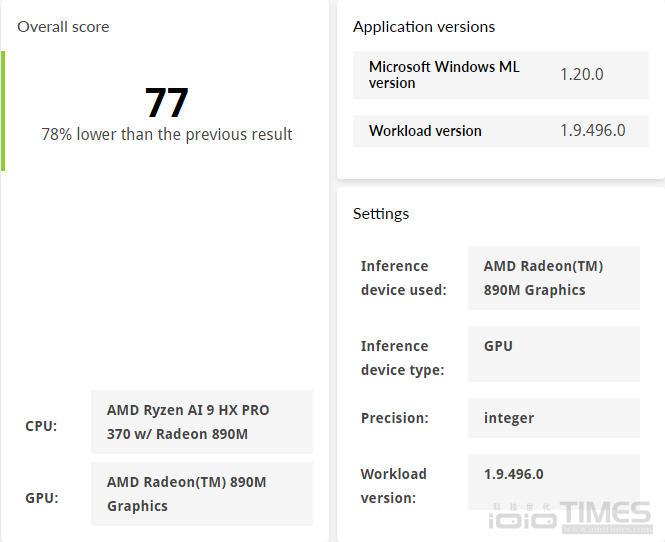
Task: Click '78% lower than the previous result' text
Action: click(x=167, y=134)
